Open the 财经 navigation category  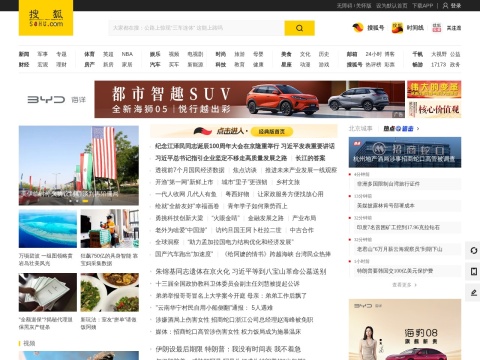tap(24, 64)
